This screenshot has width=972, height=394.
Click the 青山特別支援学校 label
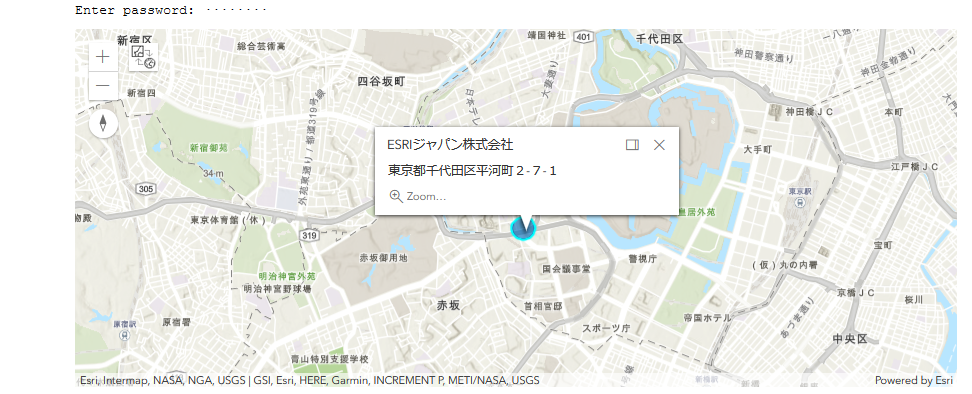pos(330,359)
